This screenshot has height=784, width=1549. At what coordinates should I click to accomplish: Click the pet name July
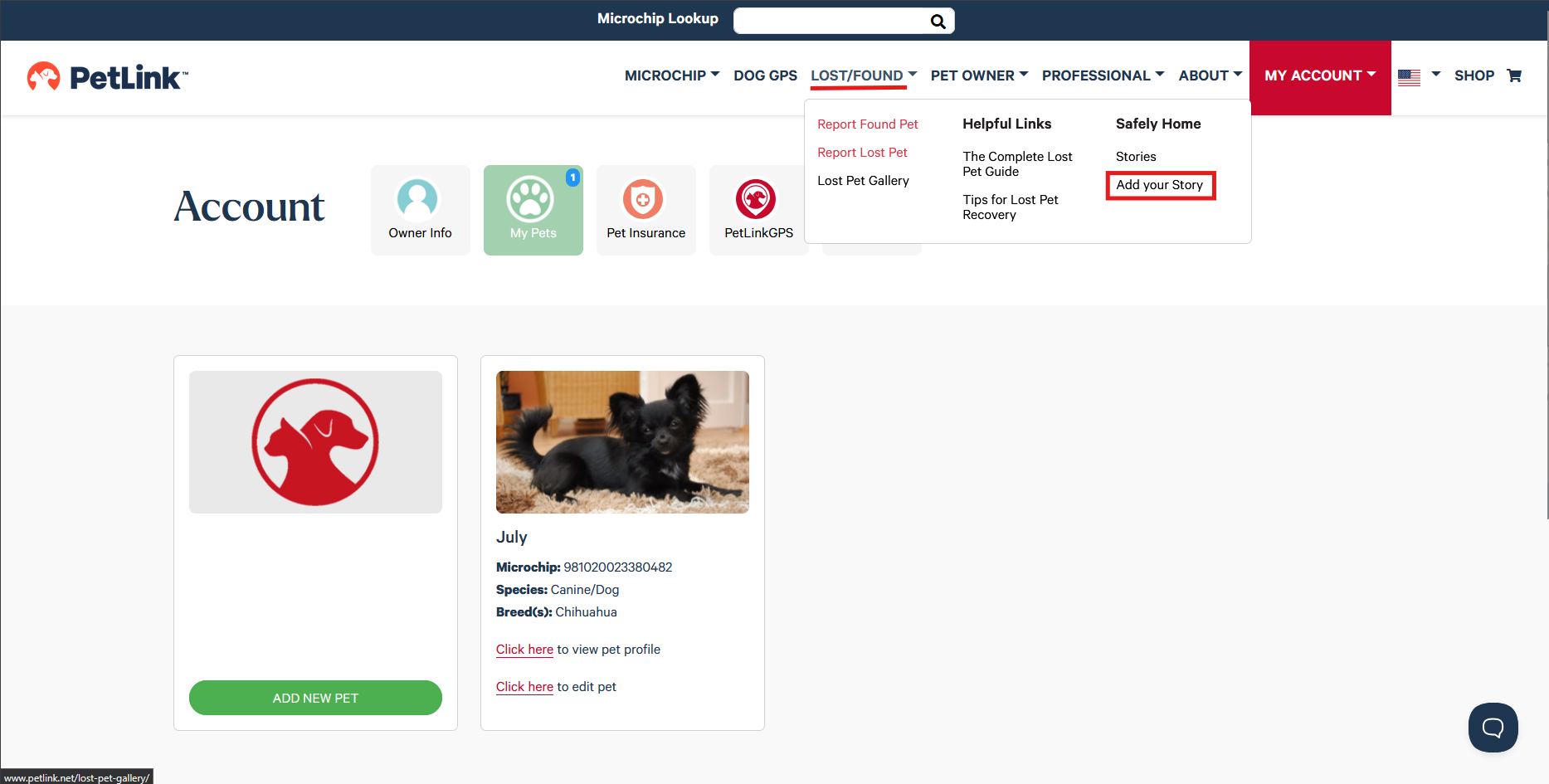pyautogui.click(x=512, y=537)
